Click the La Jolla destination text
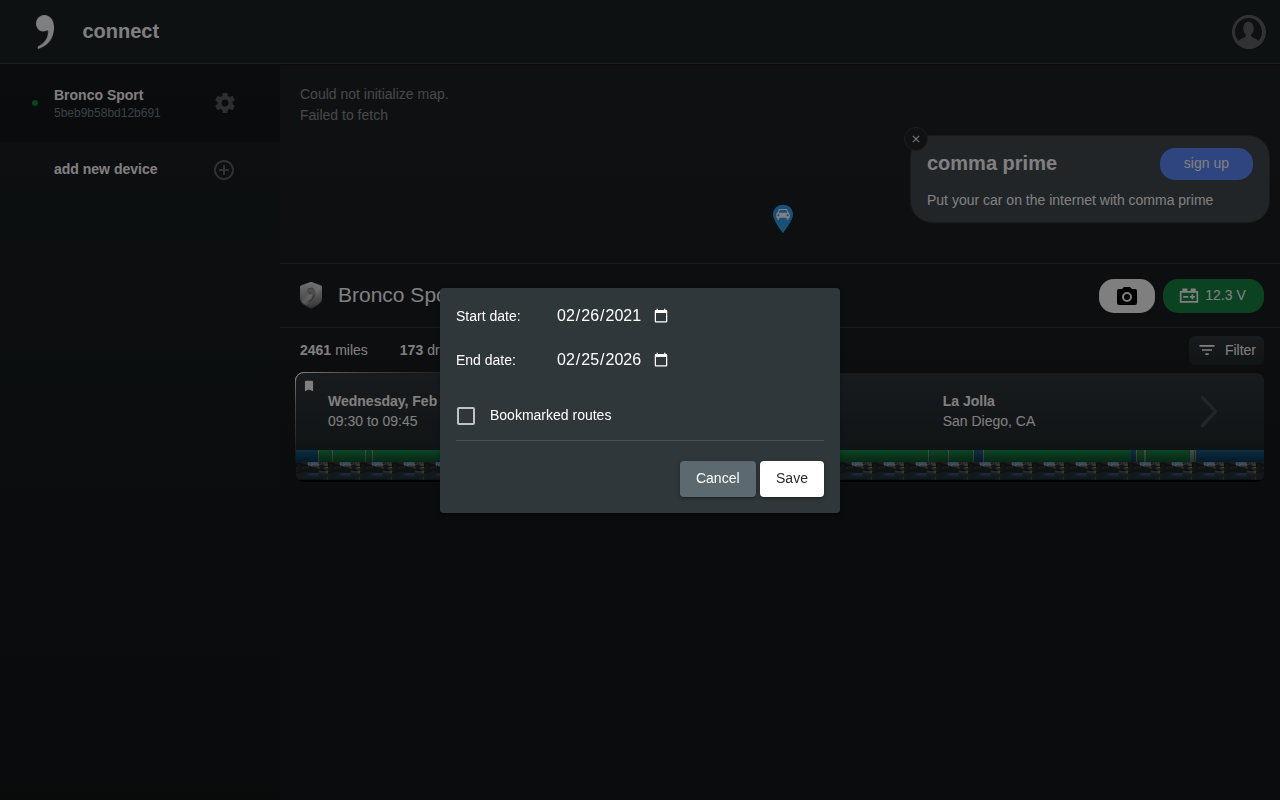1280x800 pixels. 969,401
